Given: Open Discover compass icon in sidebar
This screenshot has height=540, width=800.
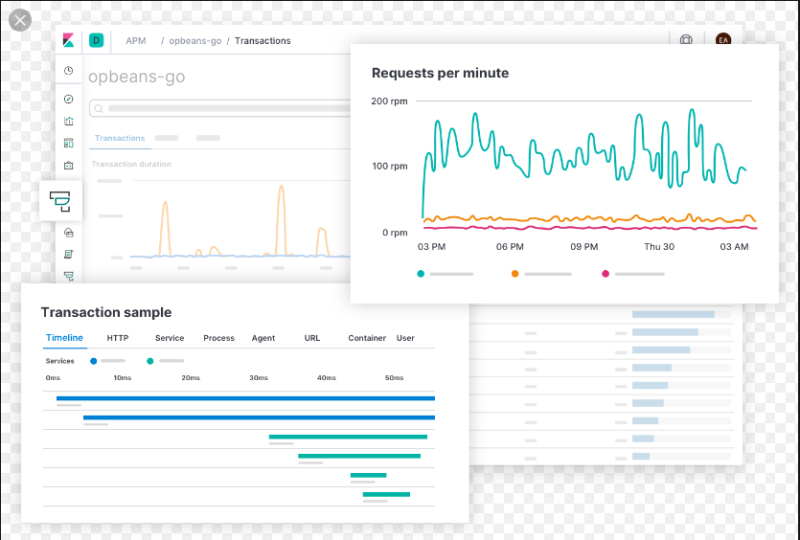Looking at the screenshot, I should coord(69,99).
